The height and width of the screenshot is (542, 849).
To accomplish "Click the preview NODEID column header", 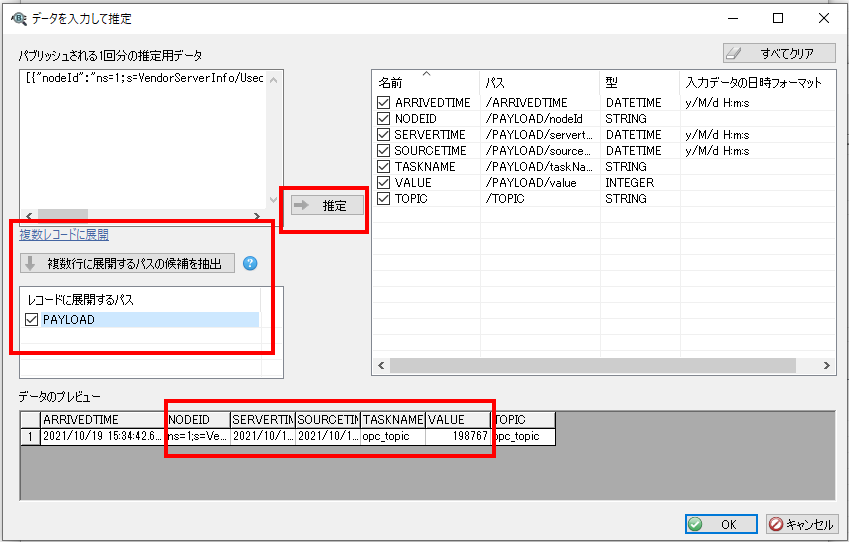I will coord(198,420).
